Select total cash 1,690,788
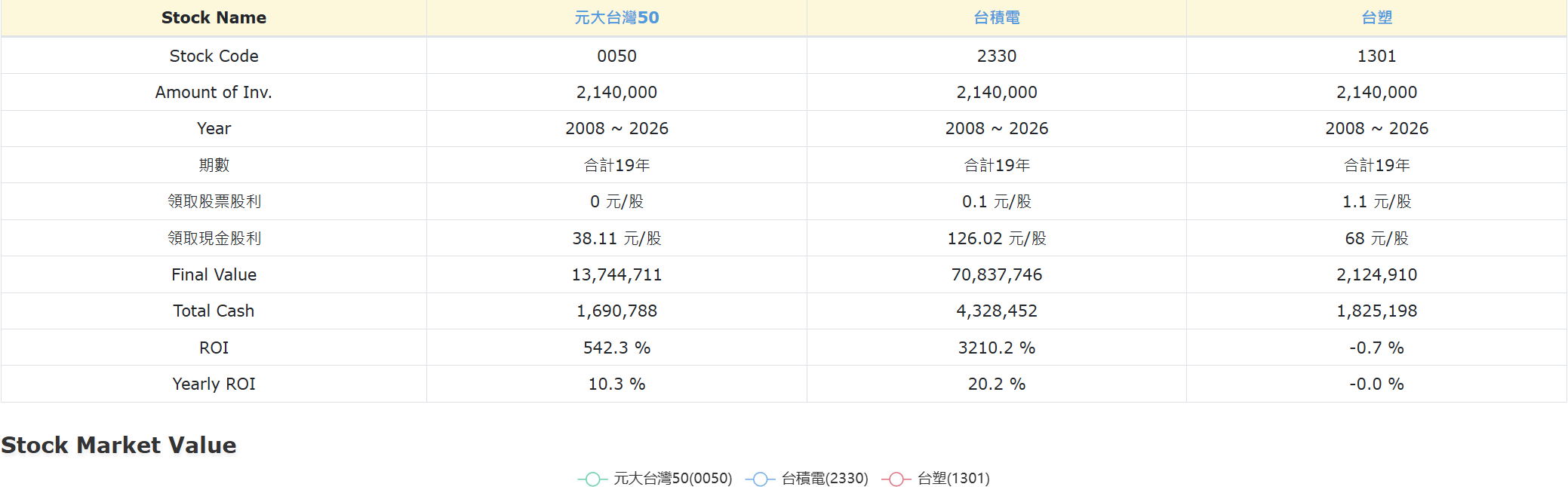The height and width of the screenshot is (487, 1568). [x=616, y=311]
